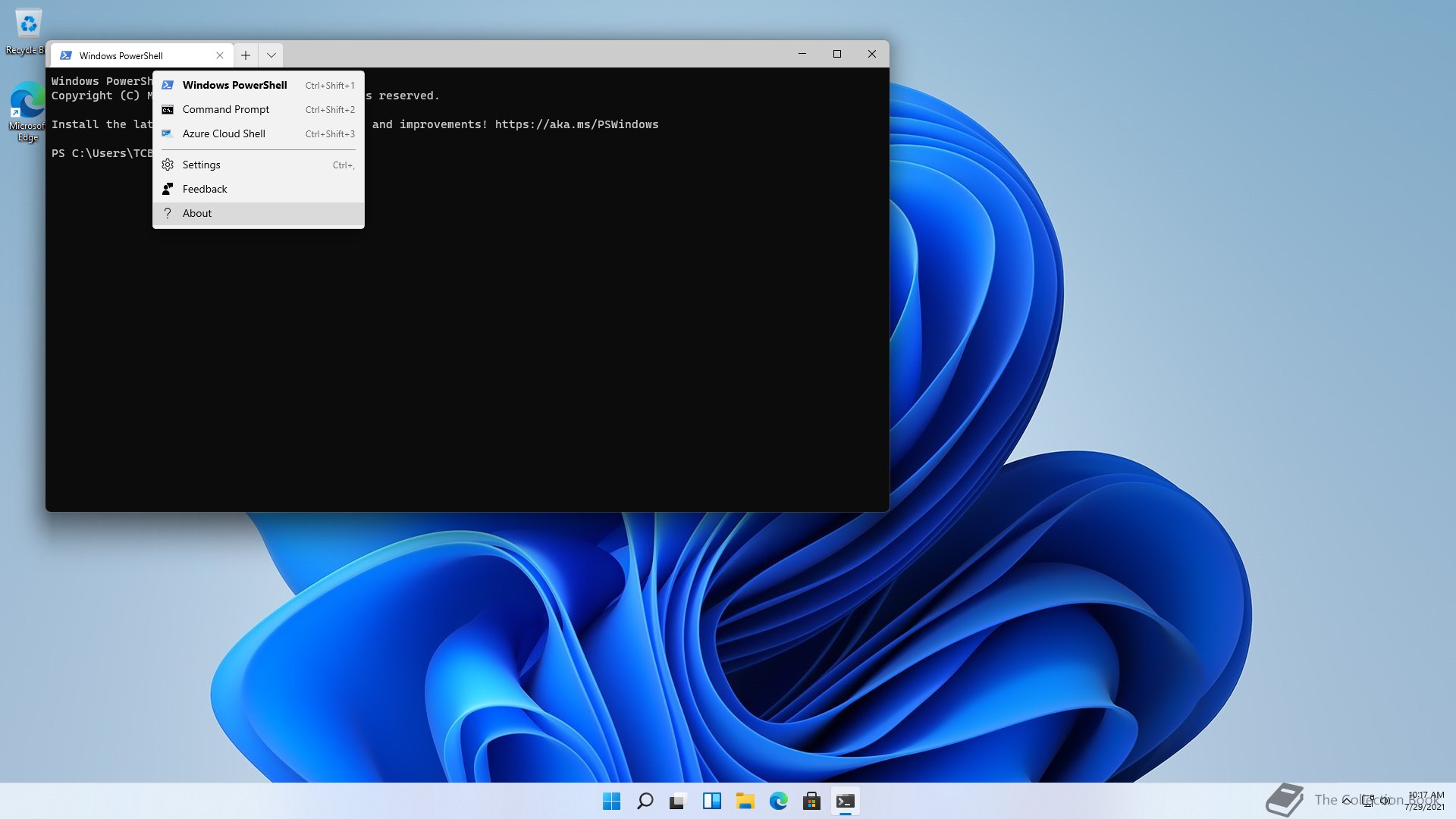Collapse the profile dropdown chevron
Image resolution: width=1456 pixels, height=819 pixels.
(x=271, y=55)
